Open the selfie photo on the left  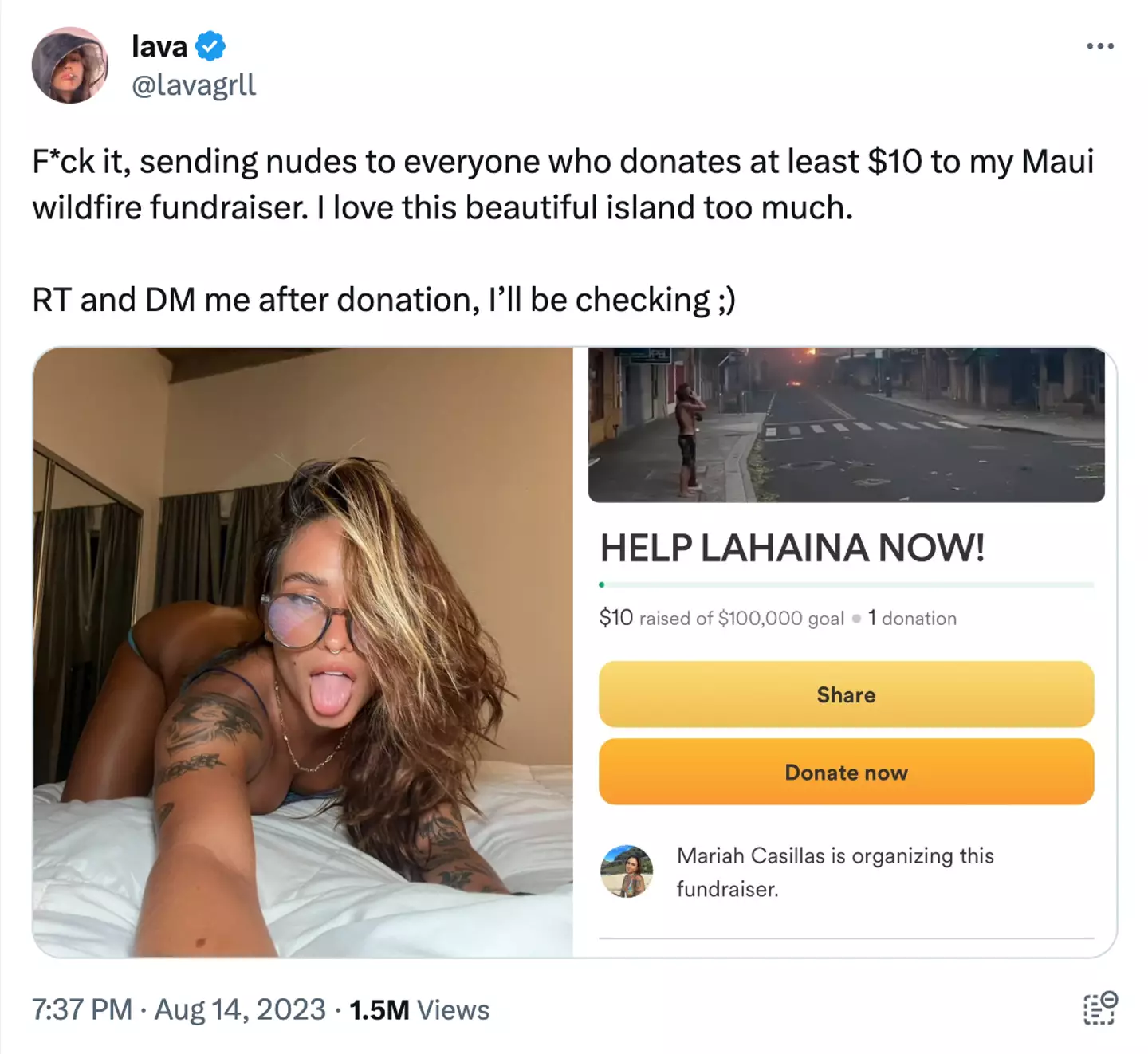(303, 652)
